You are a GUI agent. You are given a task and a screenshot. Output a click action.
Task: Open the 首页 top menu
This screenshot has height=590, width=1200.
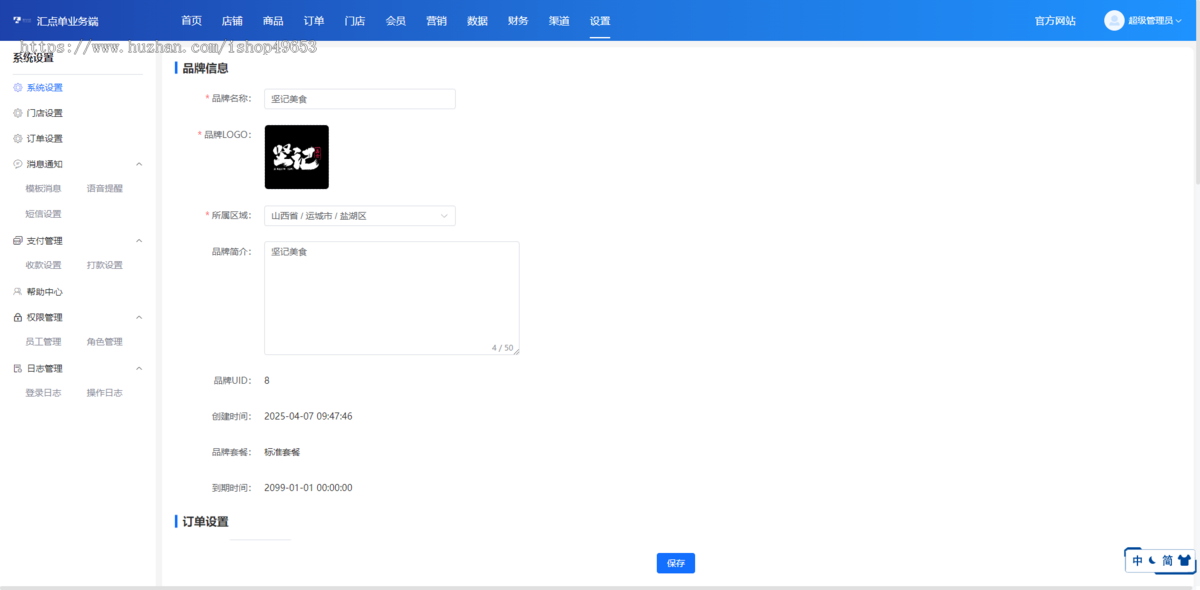(x=191, y=21)
